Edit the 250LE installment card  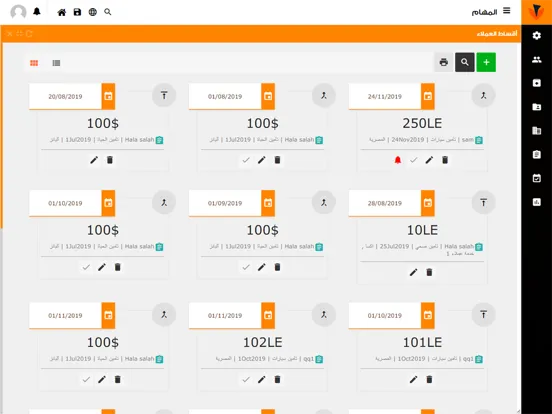point(429,160)
